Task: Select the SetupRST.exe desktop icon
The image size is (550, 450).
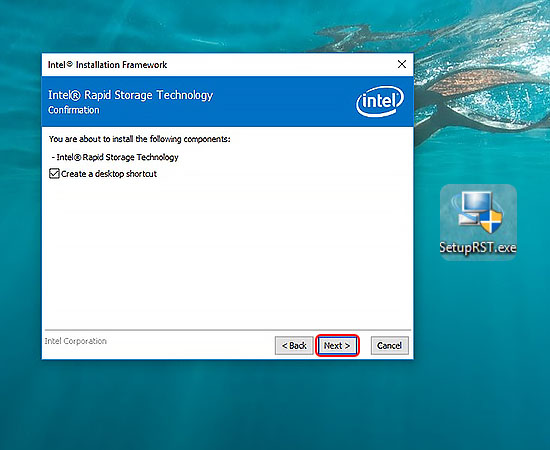Action: 478,222
